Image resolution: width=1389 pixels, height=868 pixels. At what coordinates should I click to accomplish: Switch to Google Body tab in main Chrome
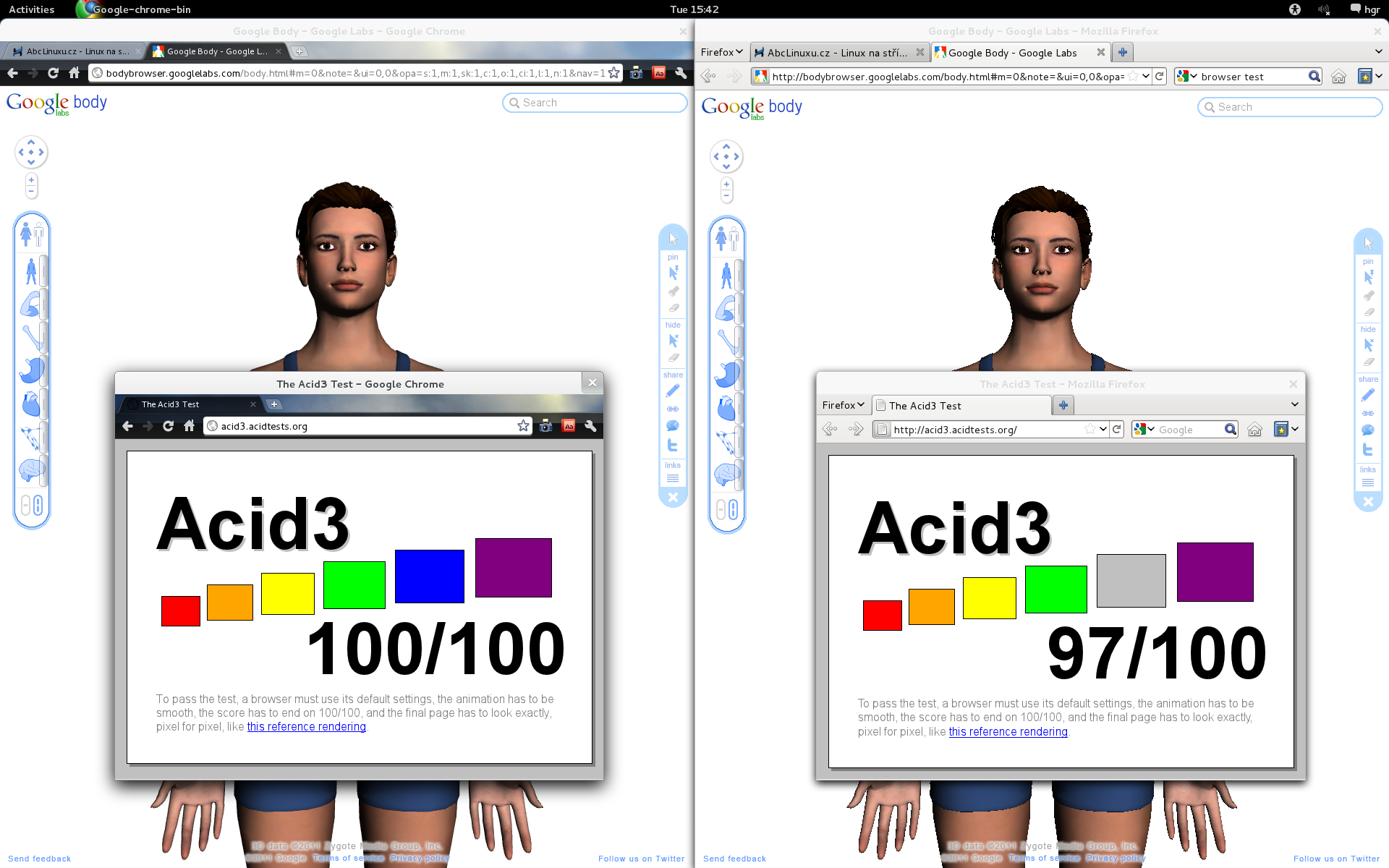pos(216,51)
